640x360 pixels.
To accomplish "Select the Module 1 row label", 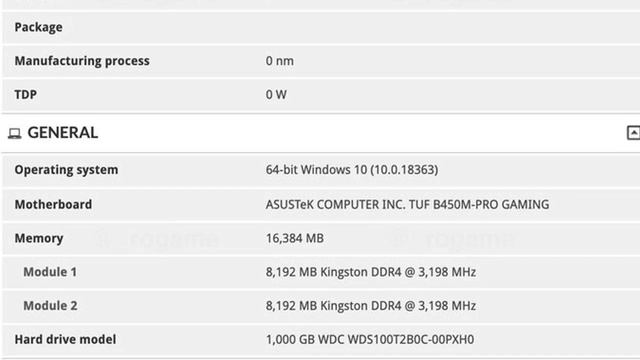I will pos(50,272).
